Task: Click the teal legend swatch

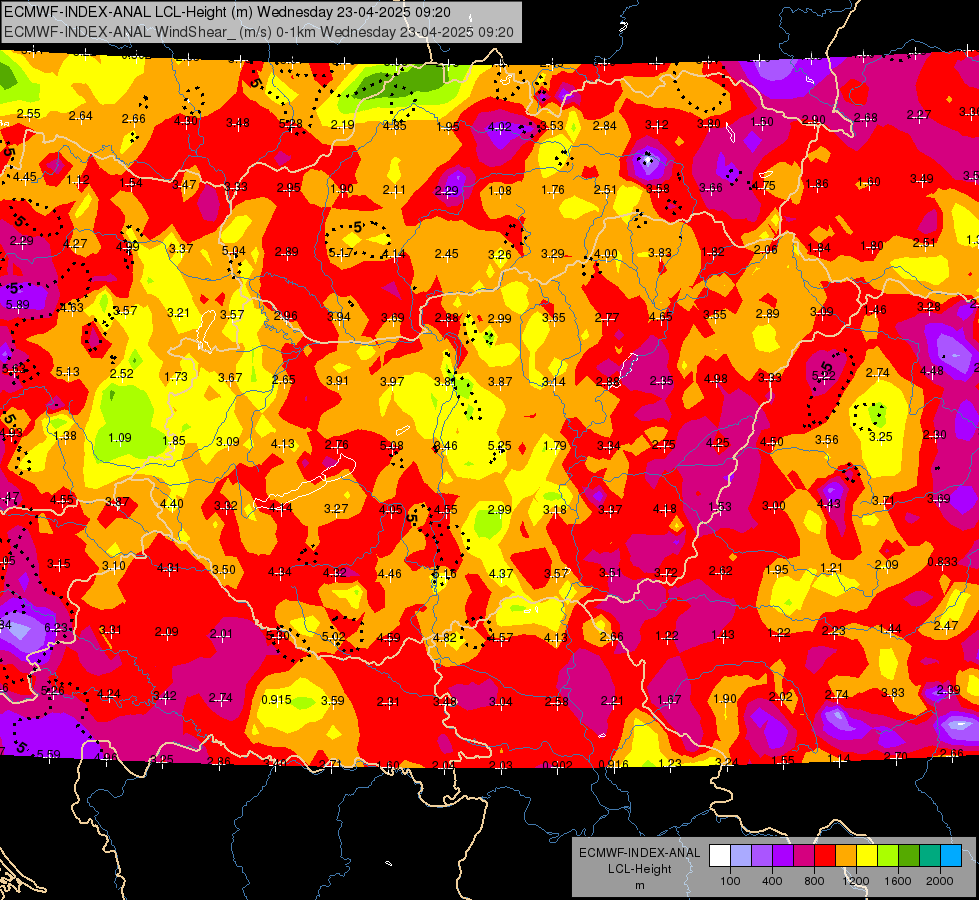Action: coord(930,856)
